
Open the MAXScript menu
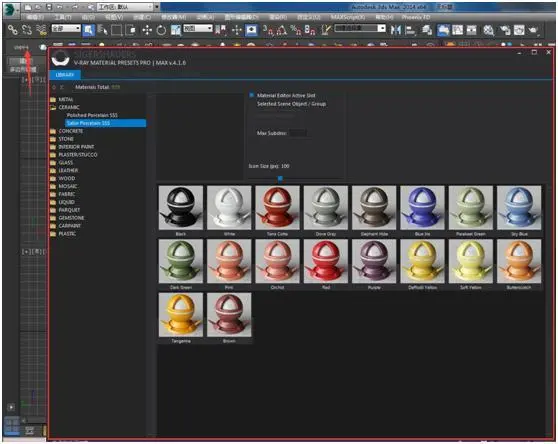[x=348, y=17]
